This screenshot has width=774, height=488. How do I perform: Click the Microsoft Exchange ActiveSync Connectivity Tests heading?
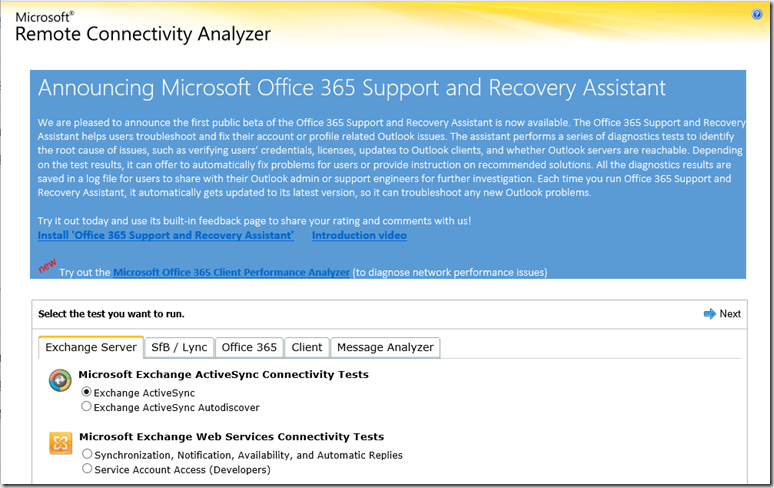[x=223, y=375]
